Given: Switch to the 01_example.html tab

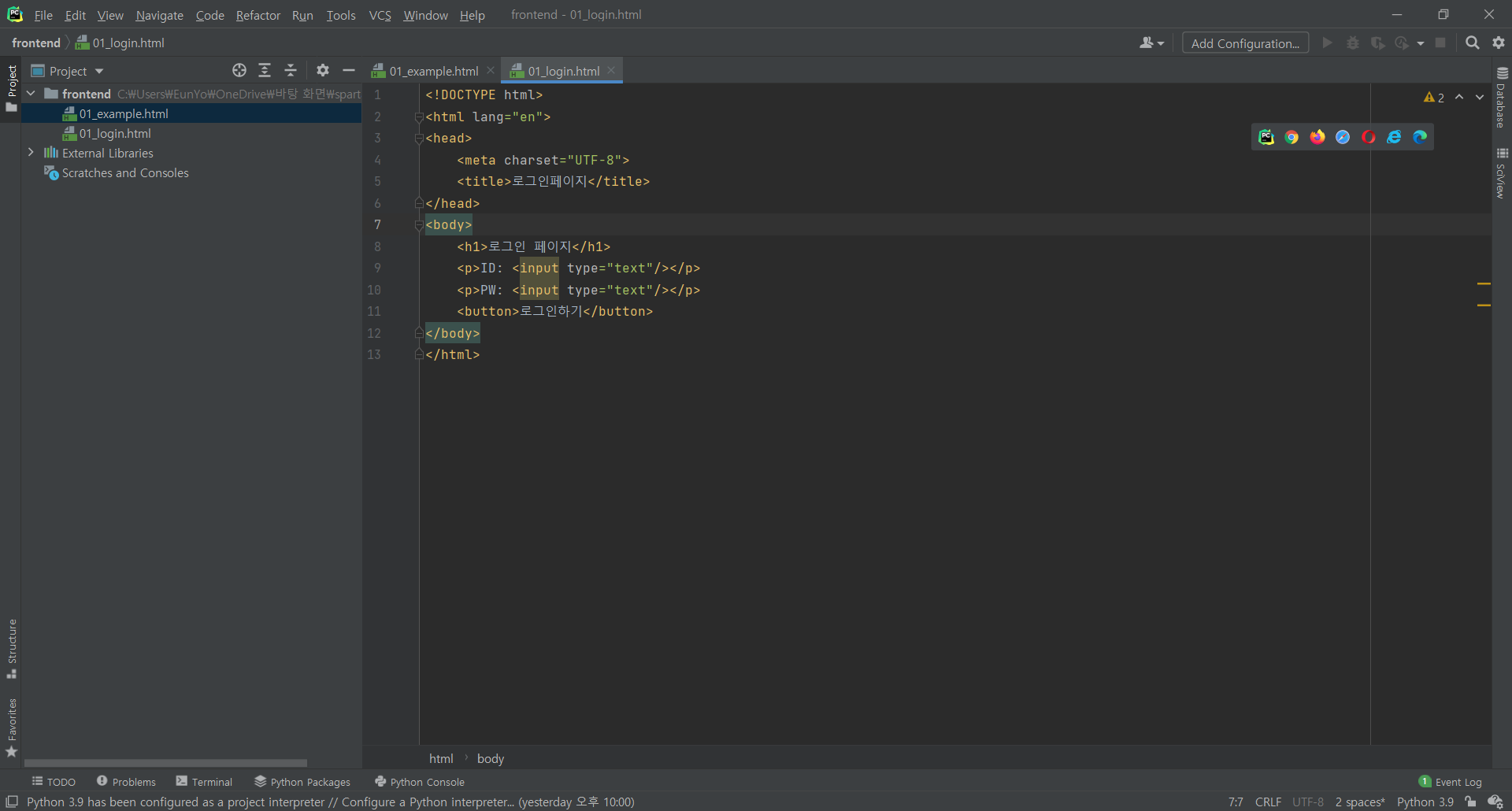Looking at the screenshot, I should point(433,71).
